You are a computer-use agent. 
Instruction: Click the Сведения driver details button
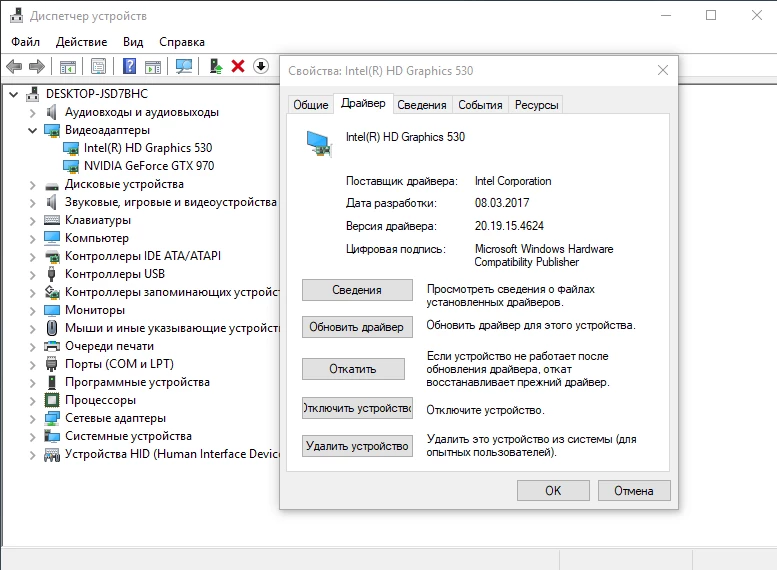(x=357, y=290)
